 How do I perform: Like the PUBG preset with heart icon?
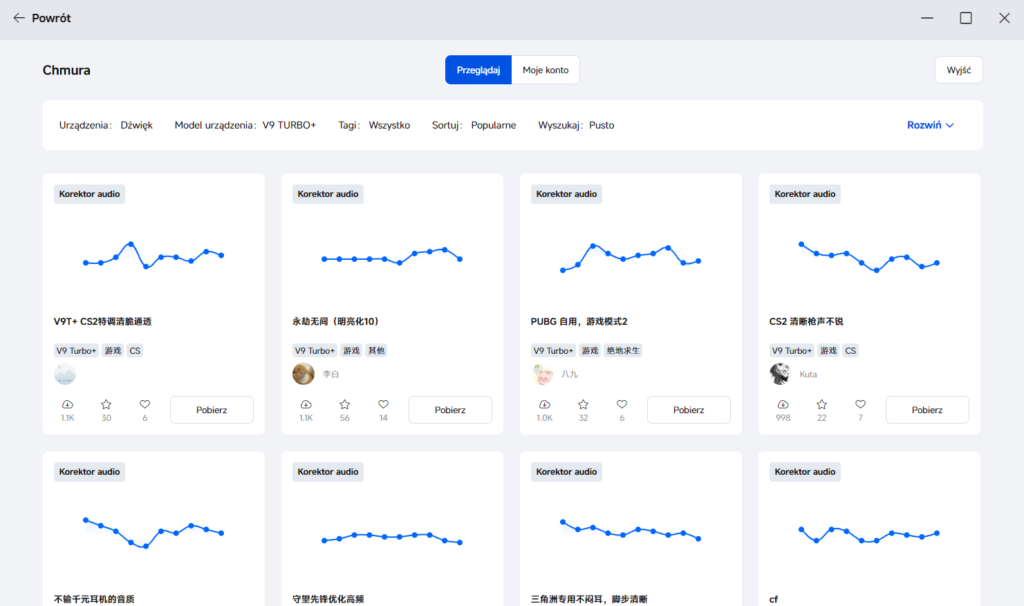click(x=622, y=404)
